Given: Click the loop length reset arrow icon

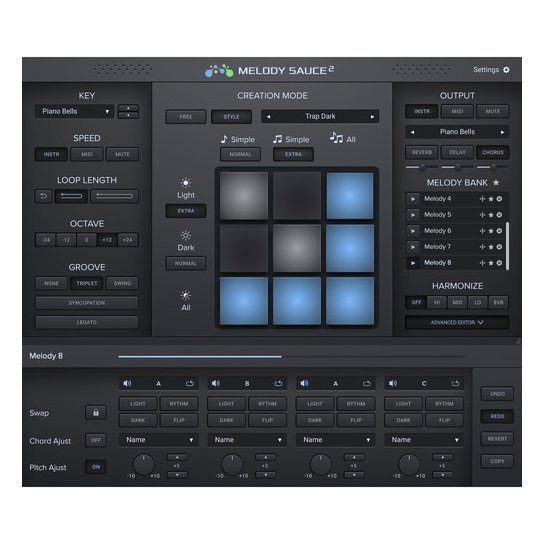Looking at the screenshot, I should pyautogui.click(x=43, y=196).
